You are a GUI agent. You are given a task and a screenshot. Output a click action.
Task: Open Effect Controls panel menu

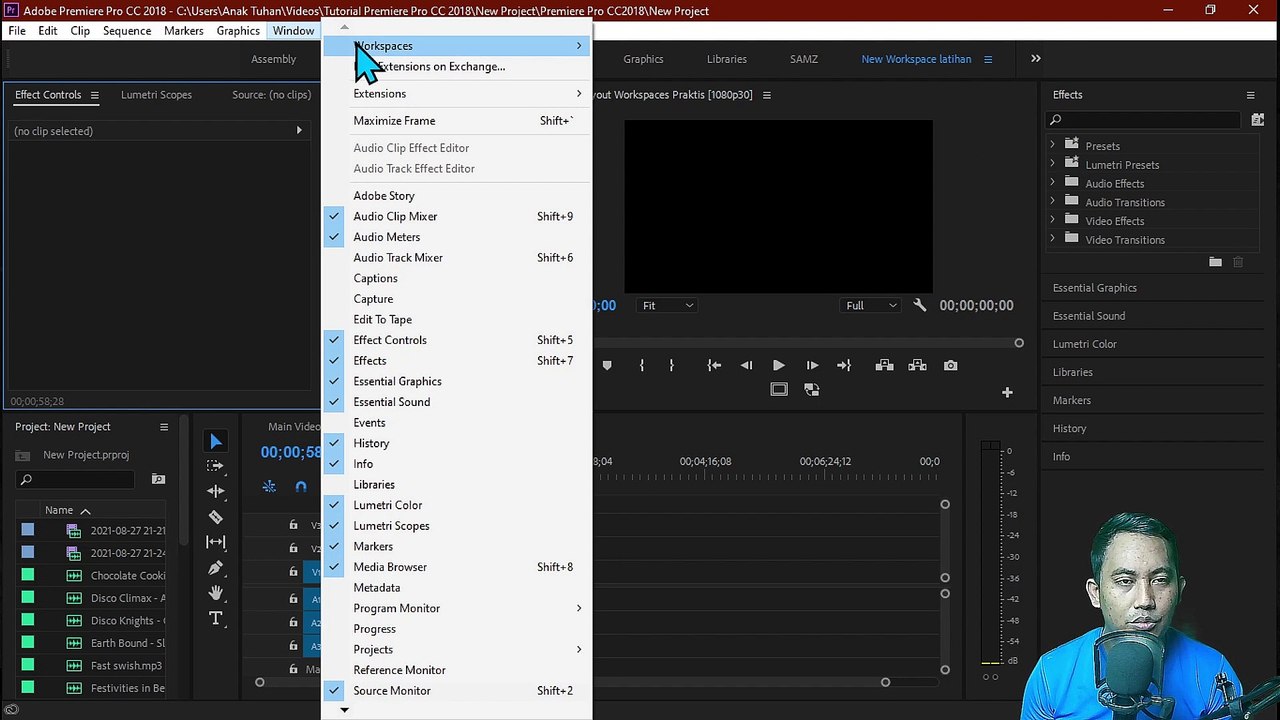tap(94, 95)
